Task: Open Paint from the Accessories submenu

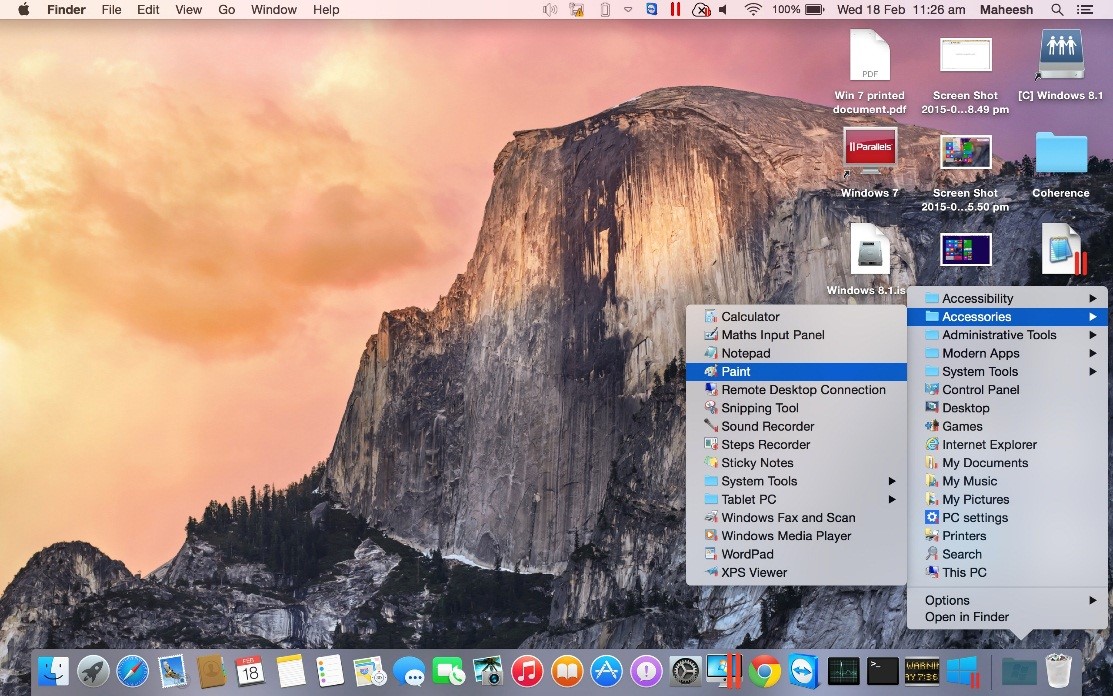Action: click(x=796, y=371)
